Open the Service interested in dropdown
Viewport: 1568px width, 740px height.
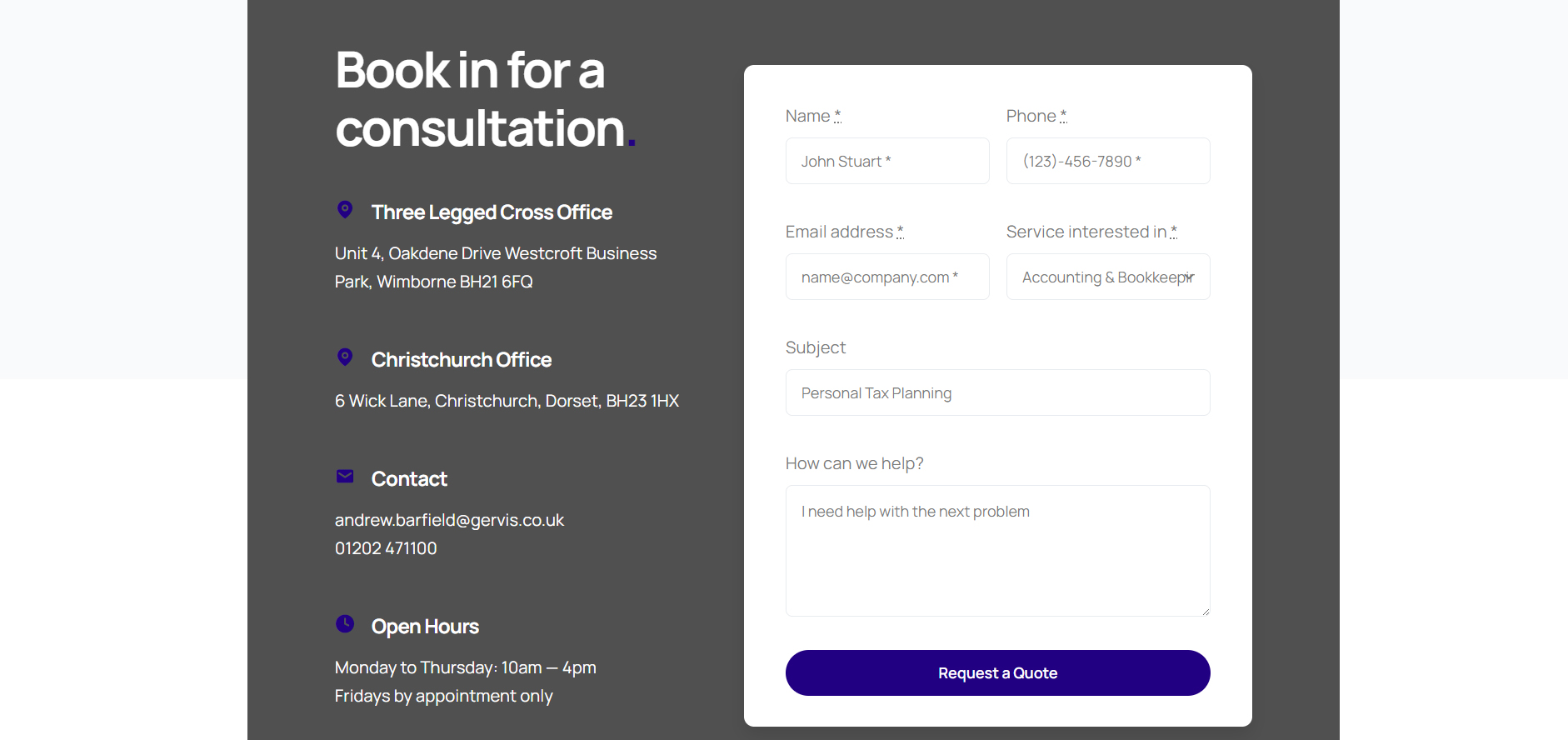point(1107,277)
